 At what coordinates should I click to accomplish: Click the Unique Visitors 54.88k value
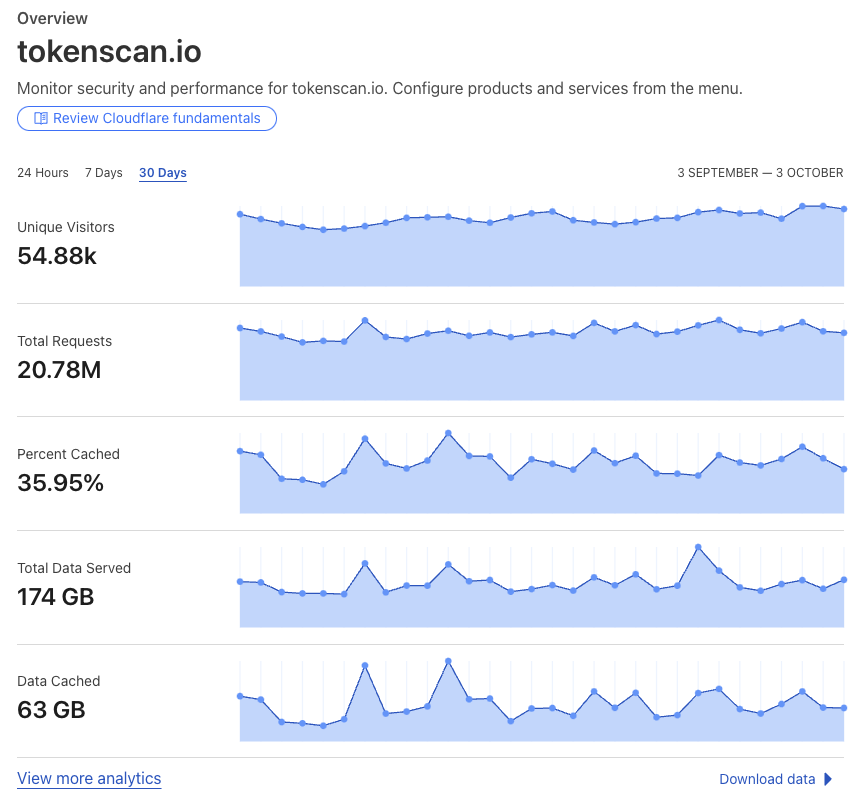(x=57, y=256)
